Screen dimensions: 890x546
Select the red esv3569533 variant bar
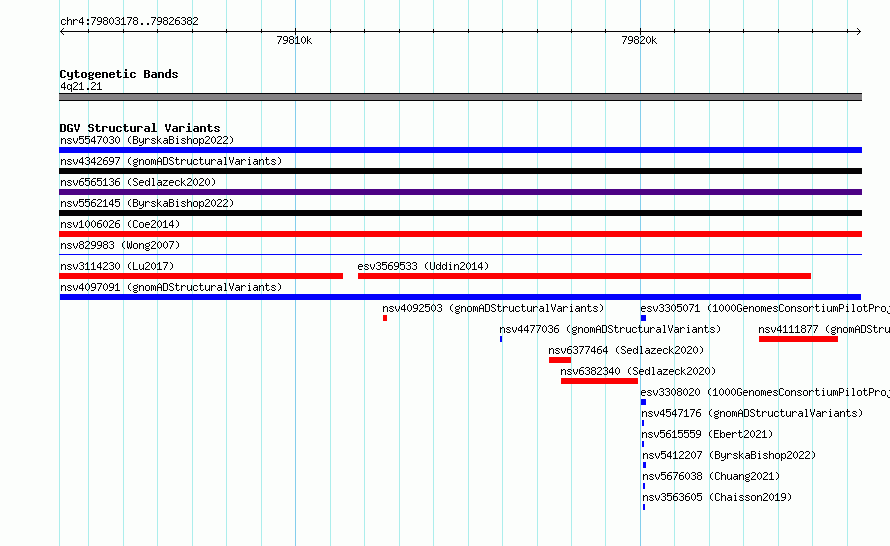[584, 276]
